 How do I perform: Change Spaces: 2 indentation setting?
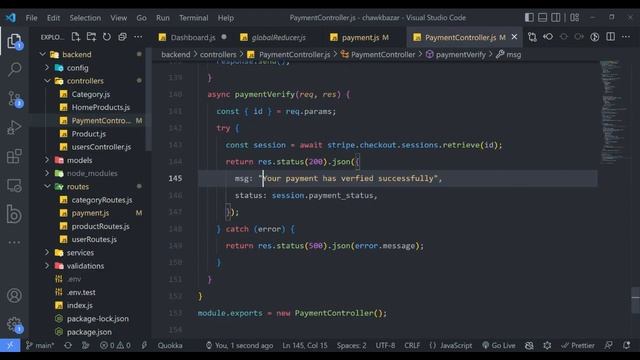pyautogui.click(x=351, y=345)
